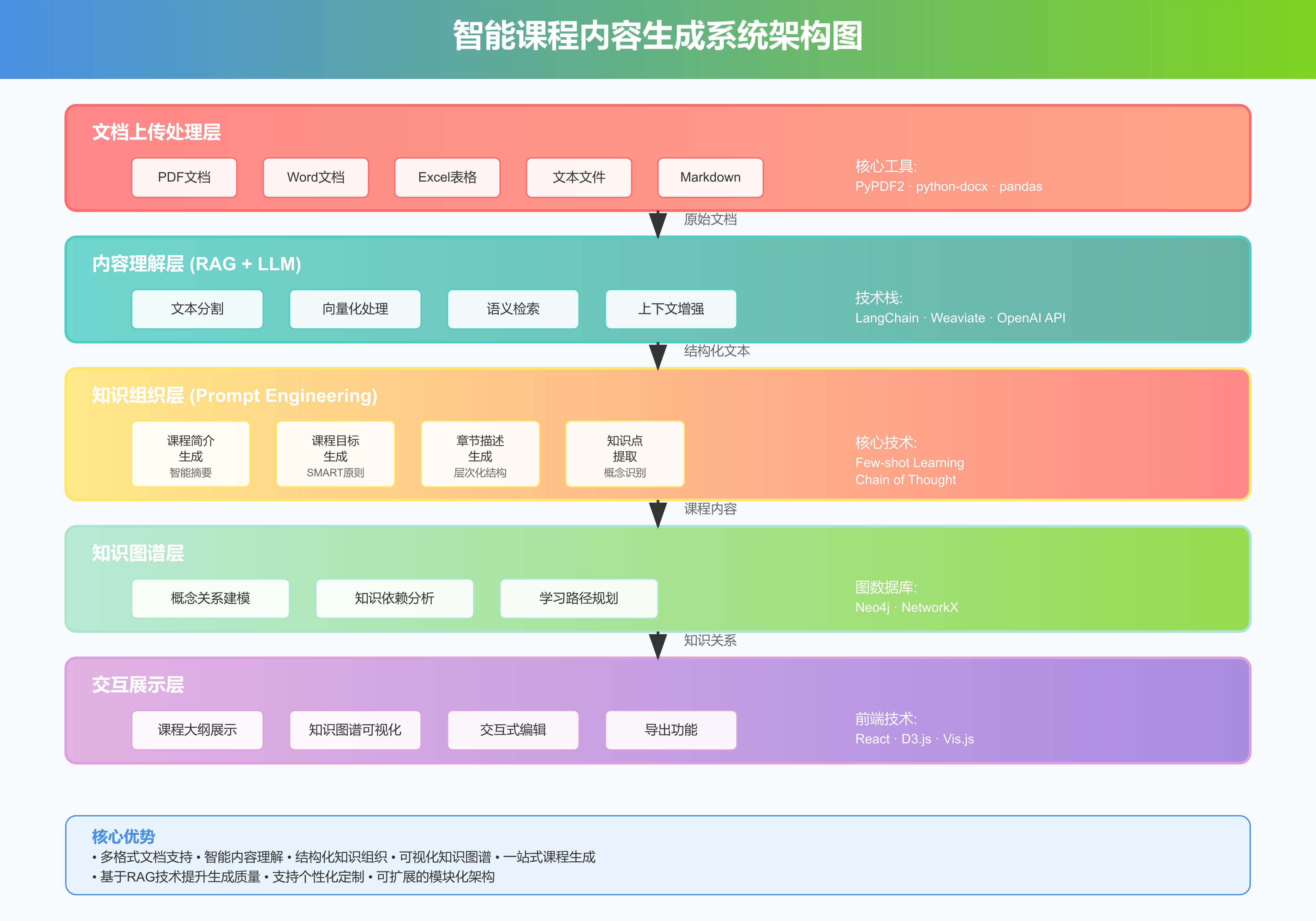Select the 上下文增强 box
Viewport: 1316px width, 921px height.
point(670,309)
